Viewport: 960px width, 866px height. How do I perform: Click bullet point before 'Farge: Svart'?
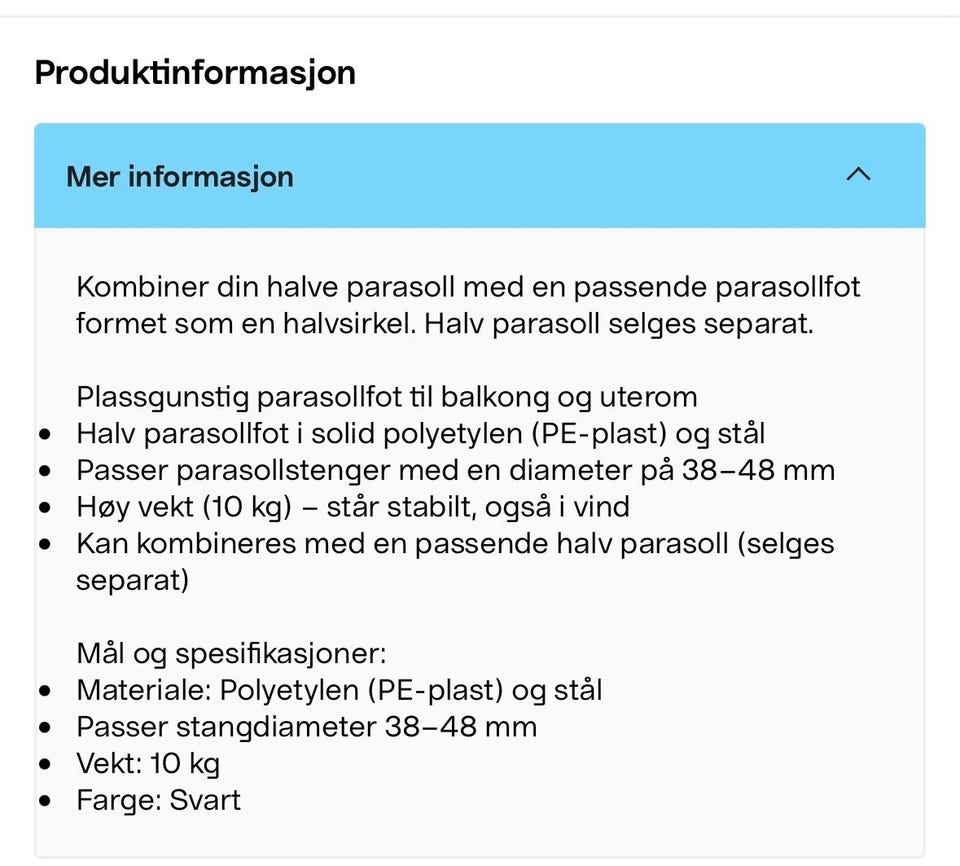click(45, 801)
